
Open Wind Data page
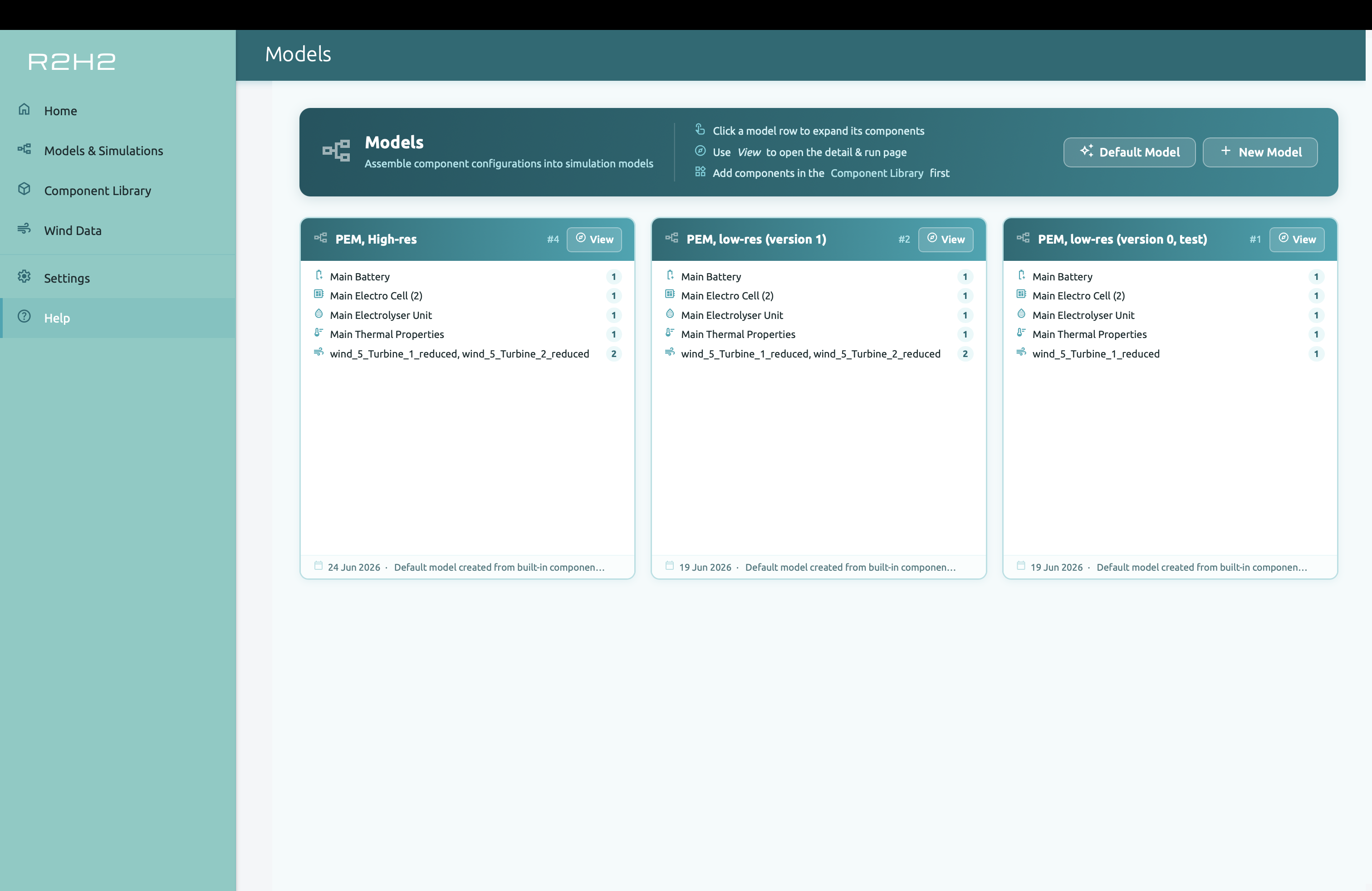118,230
